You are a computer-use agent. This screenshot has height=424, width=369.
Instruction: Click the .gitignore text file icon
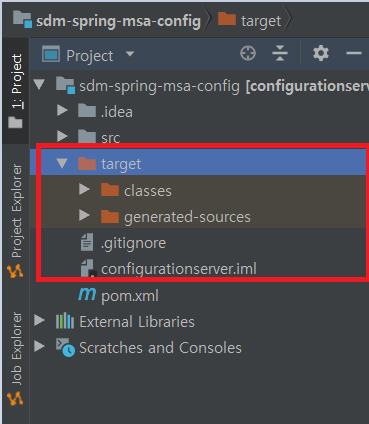point(87,242)
